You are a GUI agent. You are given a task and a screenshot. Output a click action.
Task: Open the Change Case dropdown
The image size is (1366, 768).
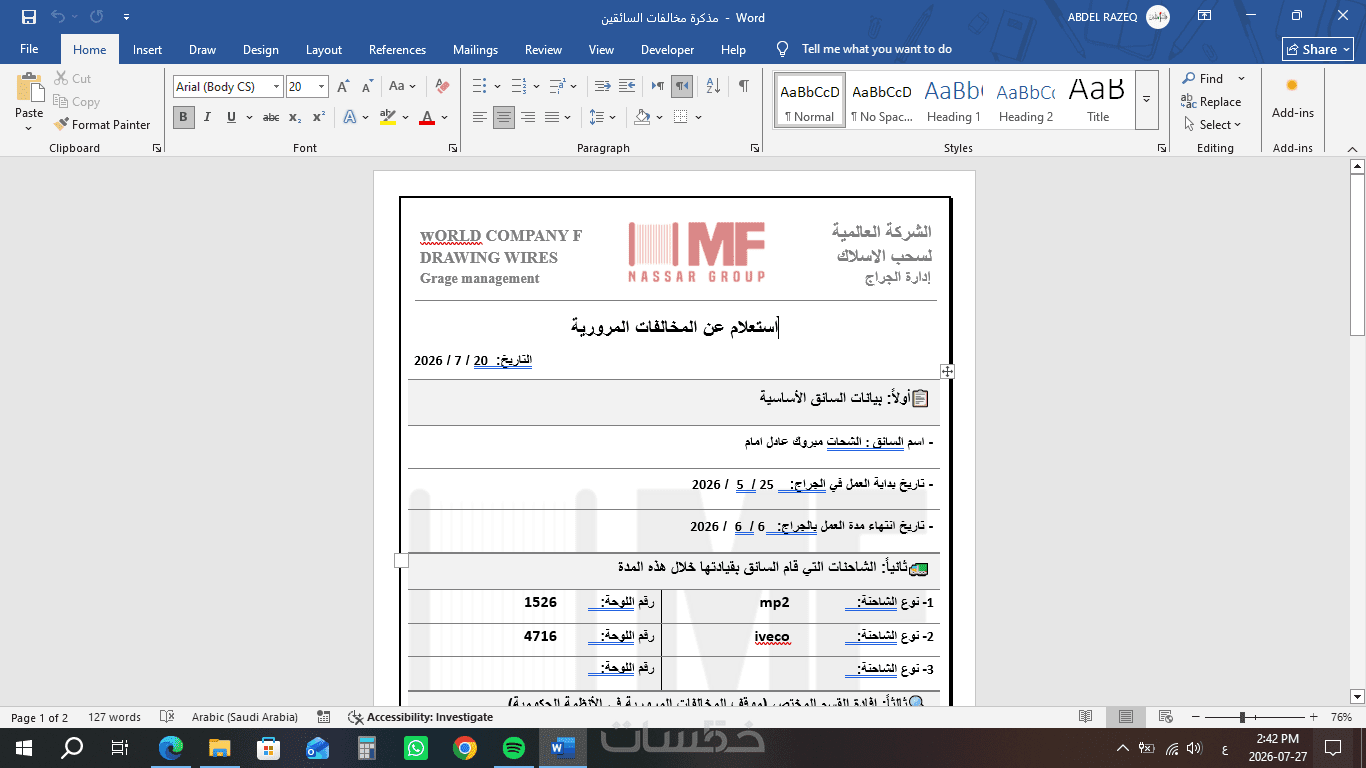402,87
